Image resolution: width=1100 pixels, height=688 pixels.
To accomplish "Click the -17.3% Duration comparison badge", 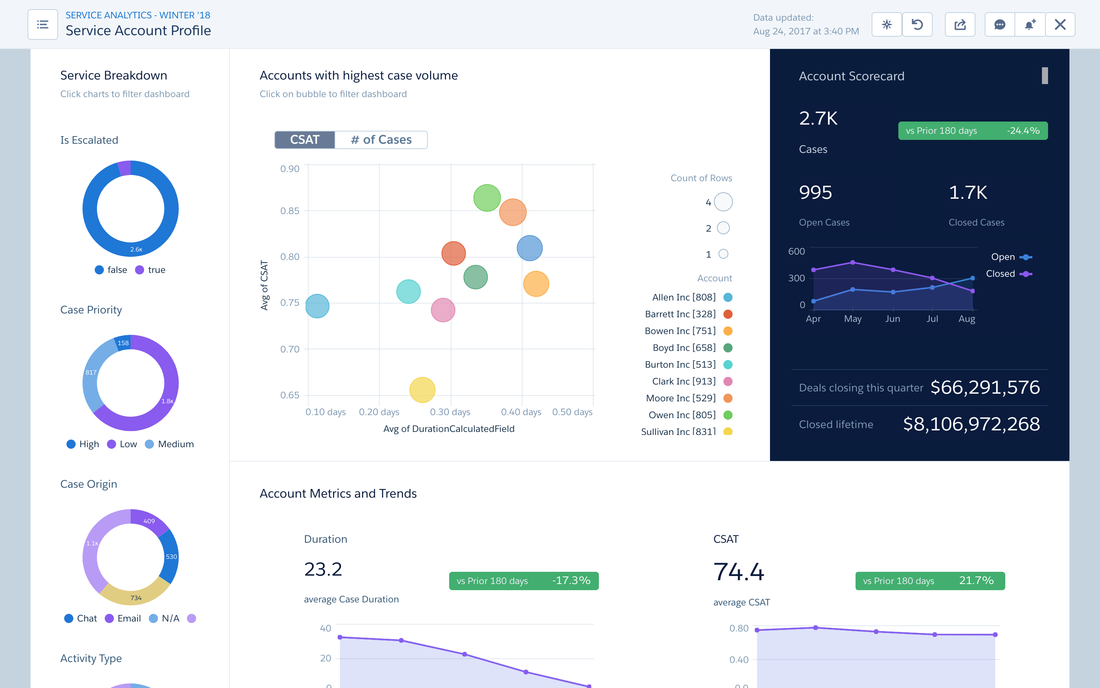I will 524,581.
